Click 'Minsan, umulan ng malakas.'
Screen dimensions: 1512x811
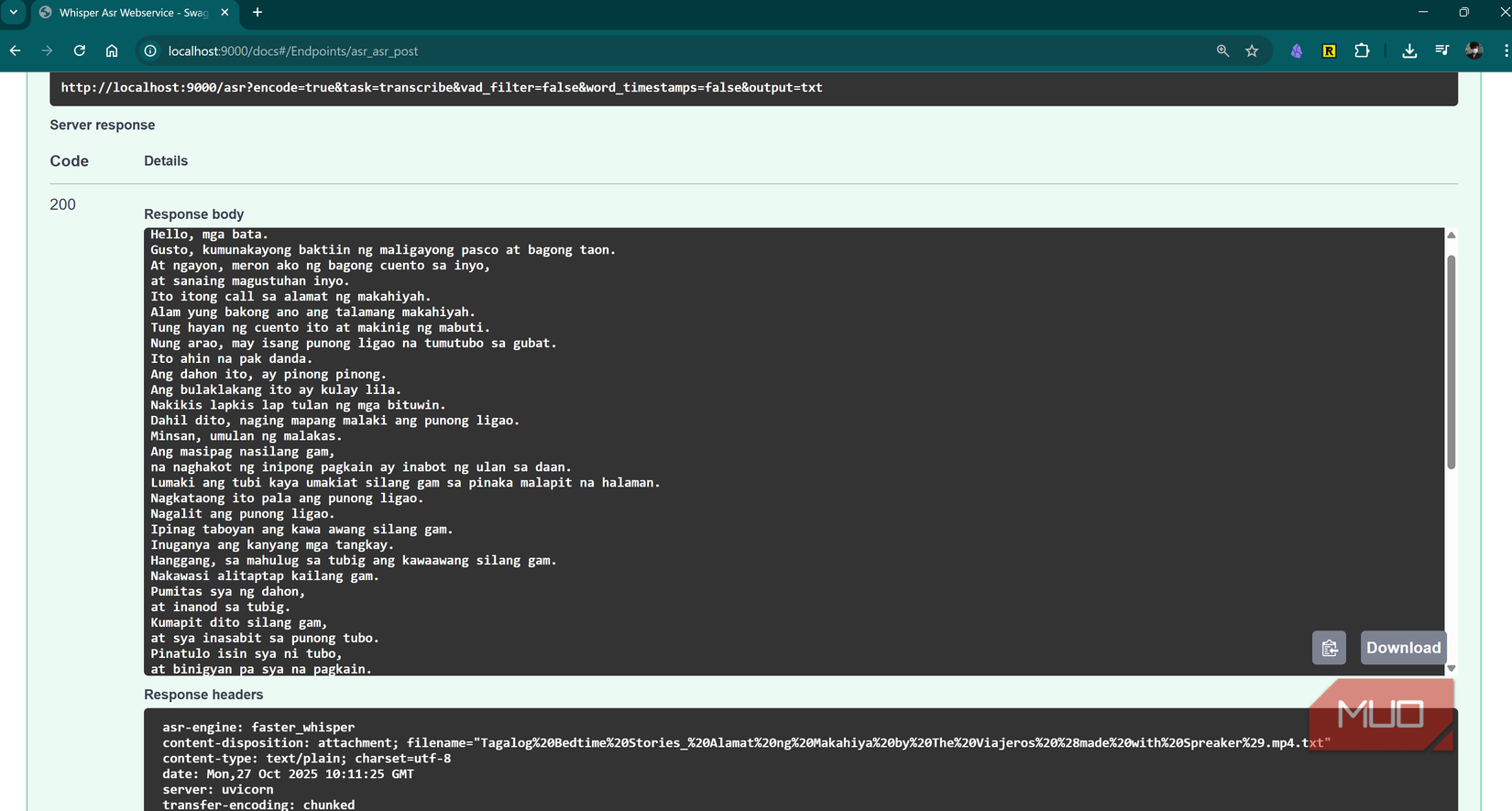[247, 436]
